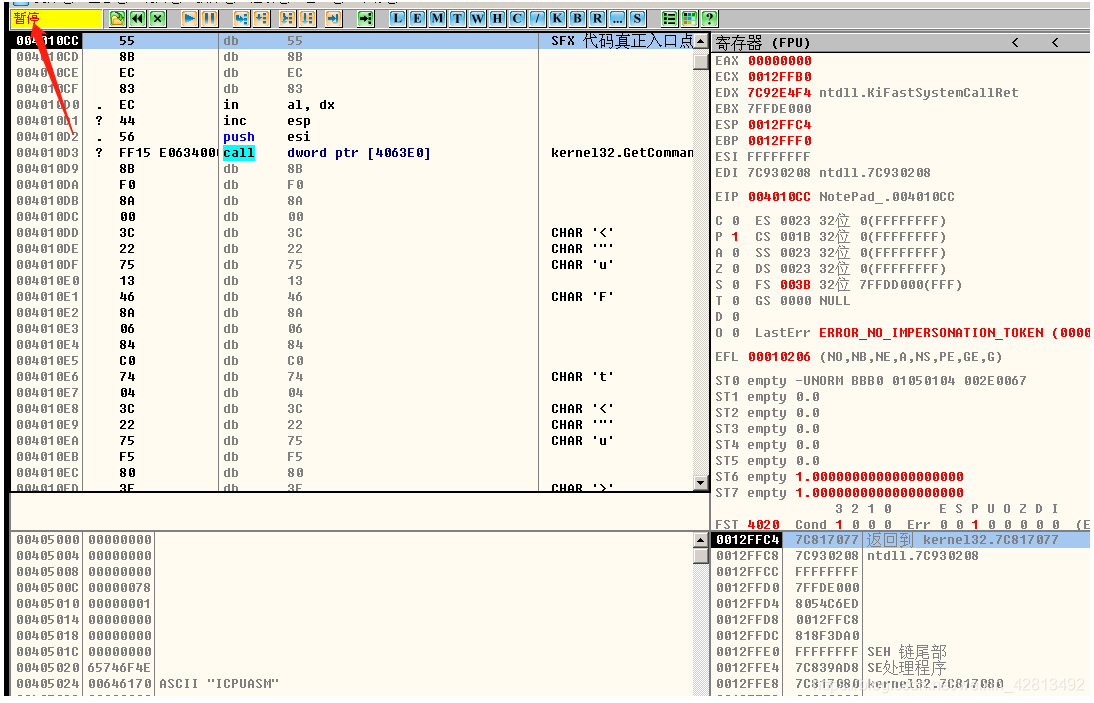Select the C flag value
The width and height of the screenshot is (1094, 703).
[735, 221]
